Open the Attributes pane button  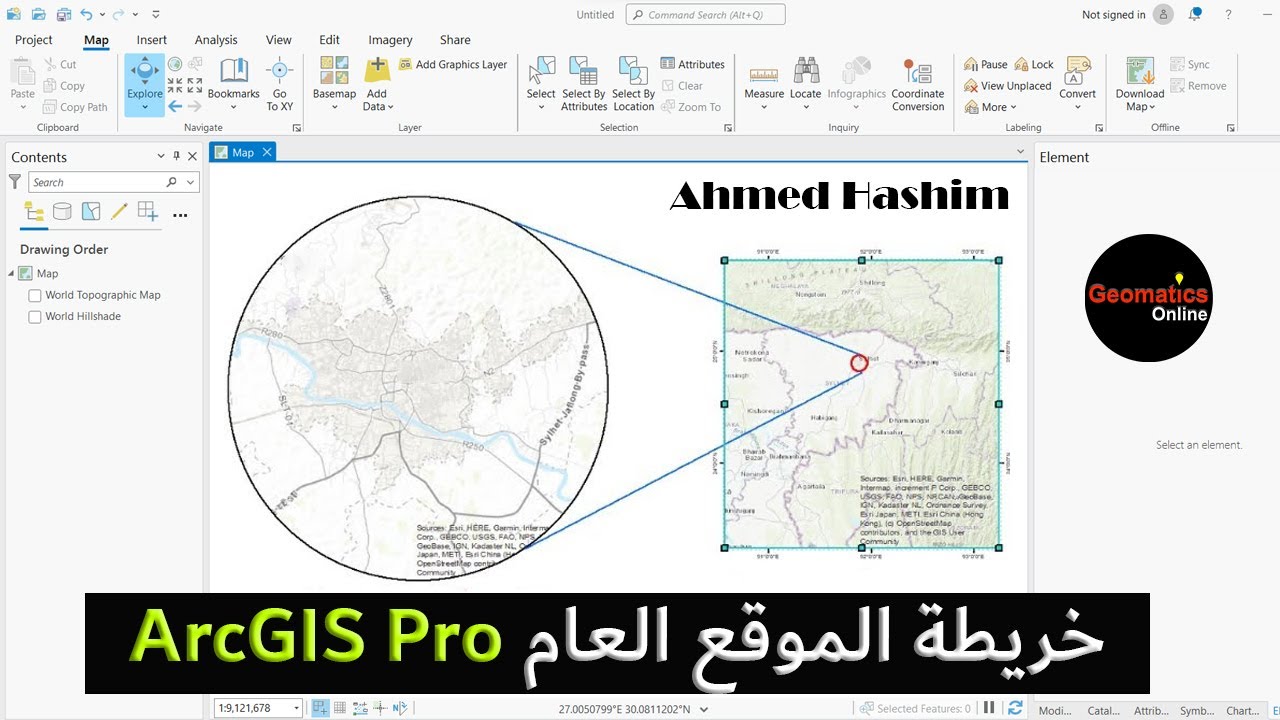693,64
